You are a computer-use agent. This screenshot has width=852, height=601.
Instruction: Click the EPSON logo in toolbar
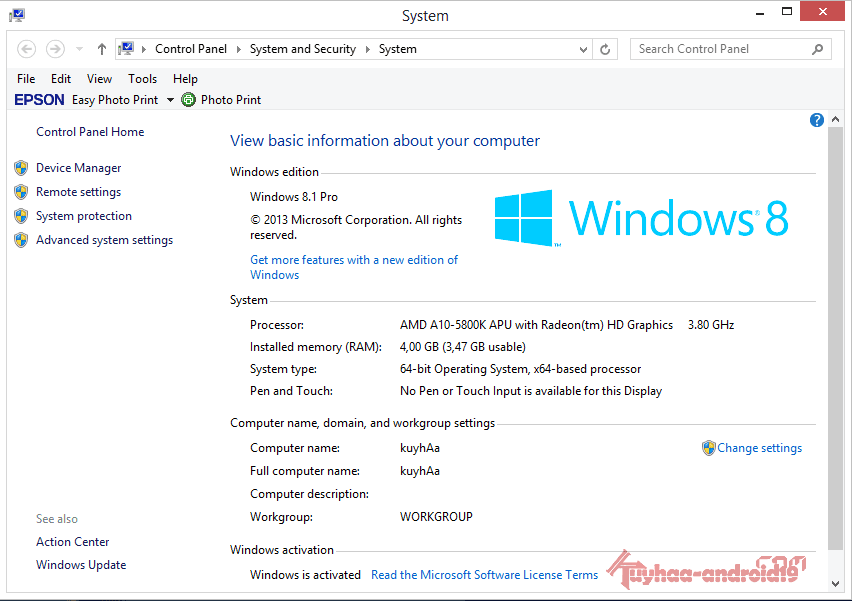(x=39, y=100)
